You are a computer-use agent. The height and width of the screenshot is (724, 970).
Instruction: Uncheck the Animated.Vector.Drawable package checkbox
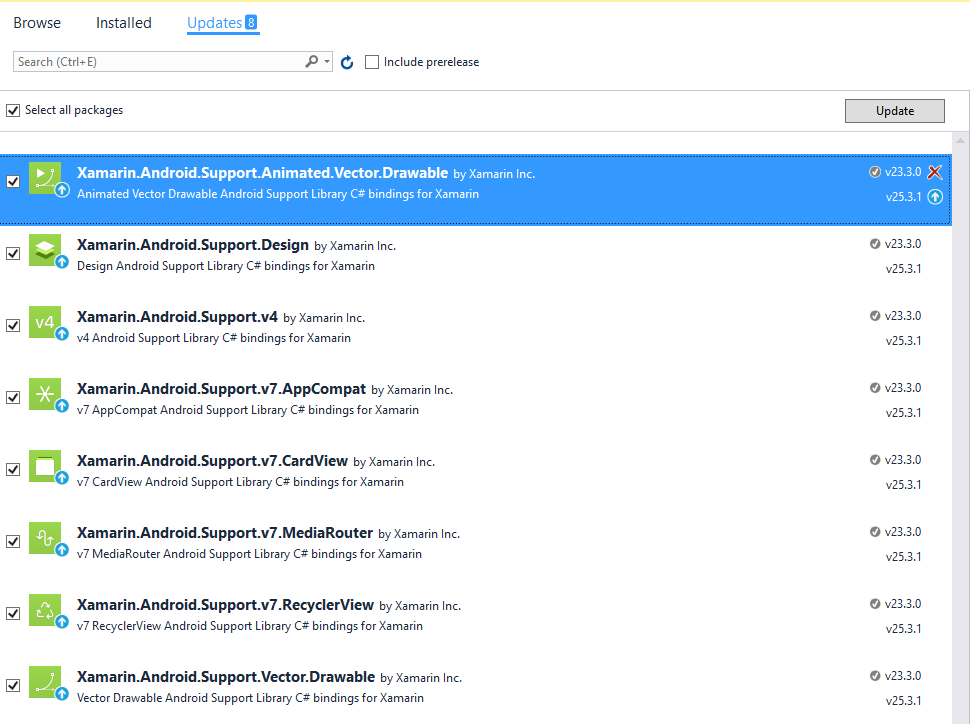[x=13, y=181]
